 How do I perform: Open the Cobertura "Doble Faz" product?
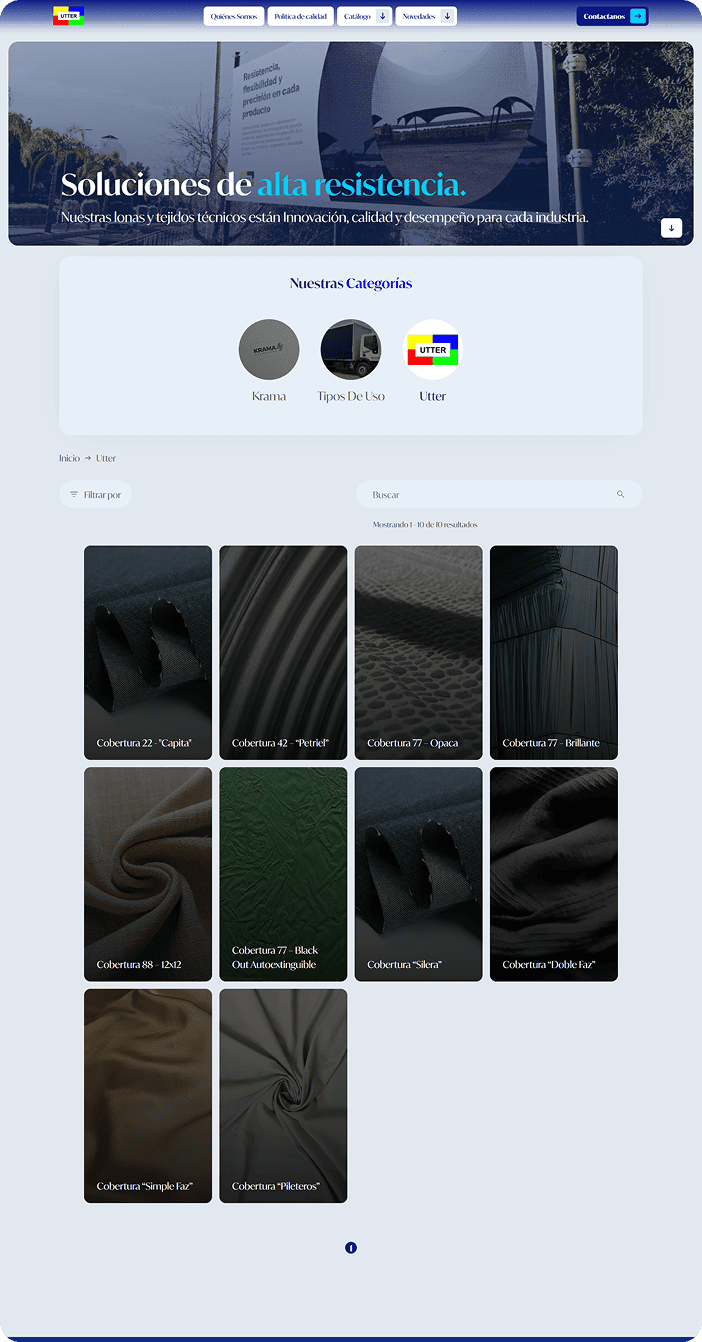click(554, 874)
